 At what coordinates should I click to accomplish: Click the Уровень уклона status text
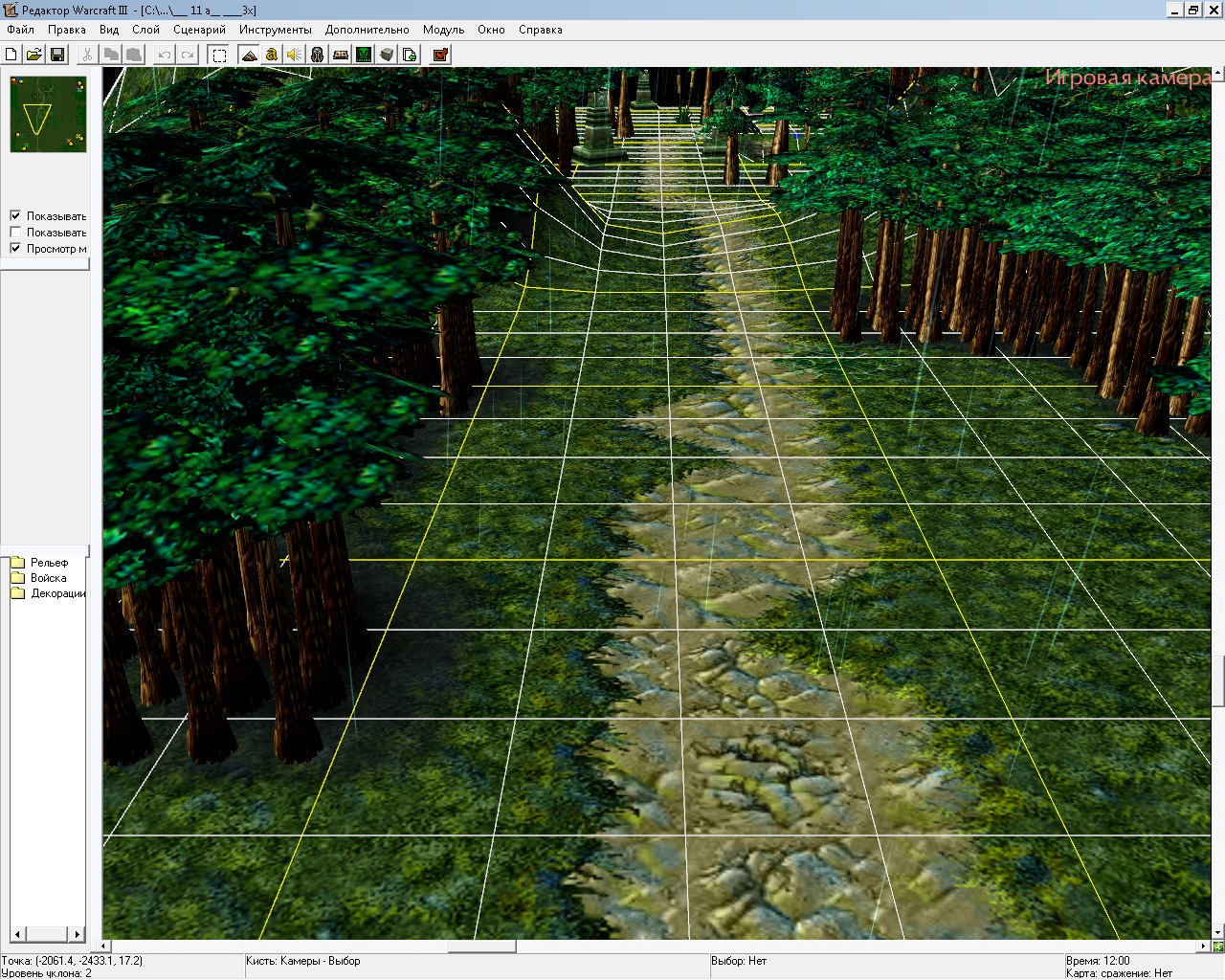(x=47, y=973)
